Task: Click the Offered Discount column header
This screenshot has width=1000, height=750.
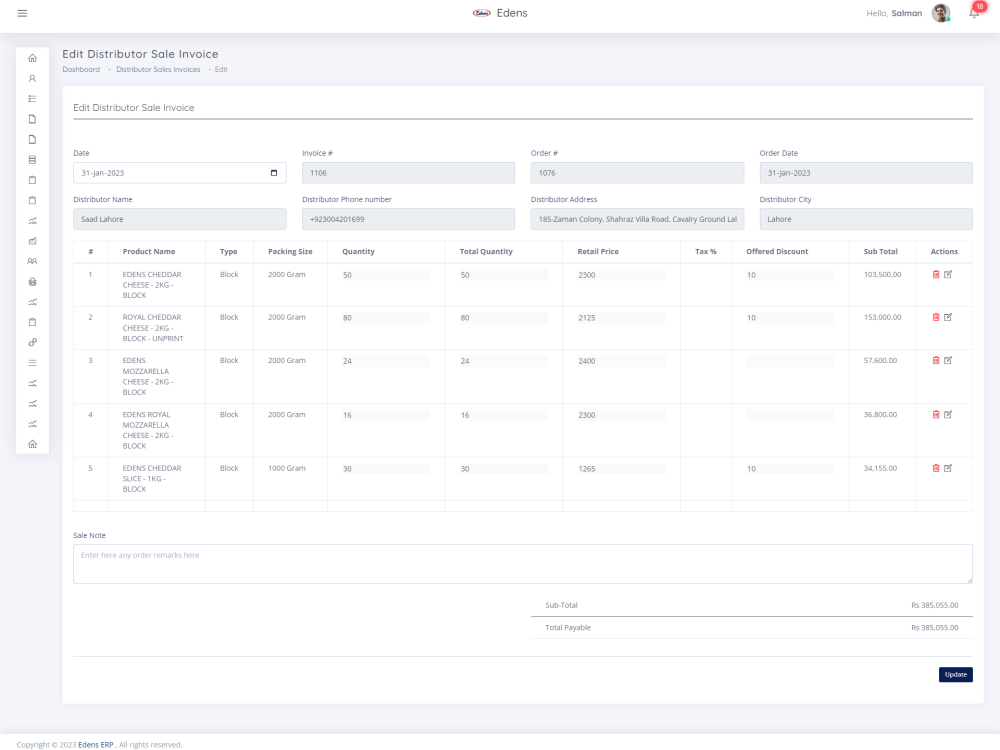Action: tap(777, 251)
